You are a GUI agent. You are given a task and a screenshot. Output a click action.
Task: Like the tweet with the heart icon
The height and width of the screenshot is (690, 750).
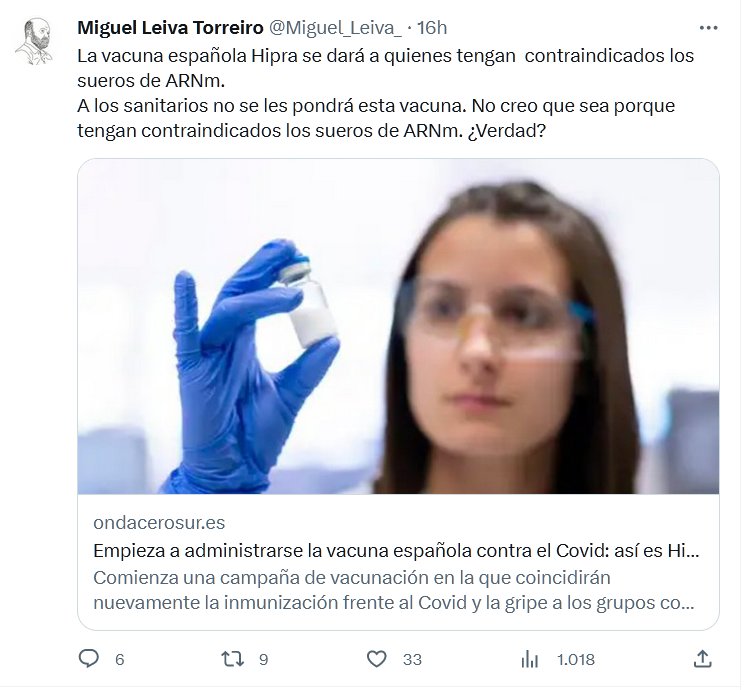(376, 659)
